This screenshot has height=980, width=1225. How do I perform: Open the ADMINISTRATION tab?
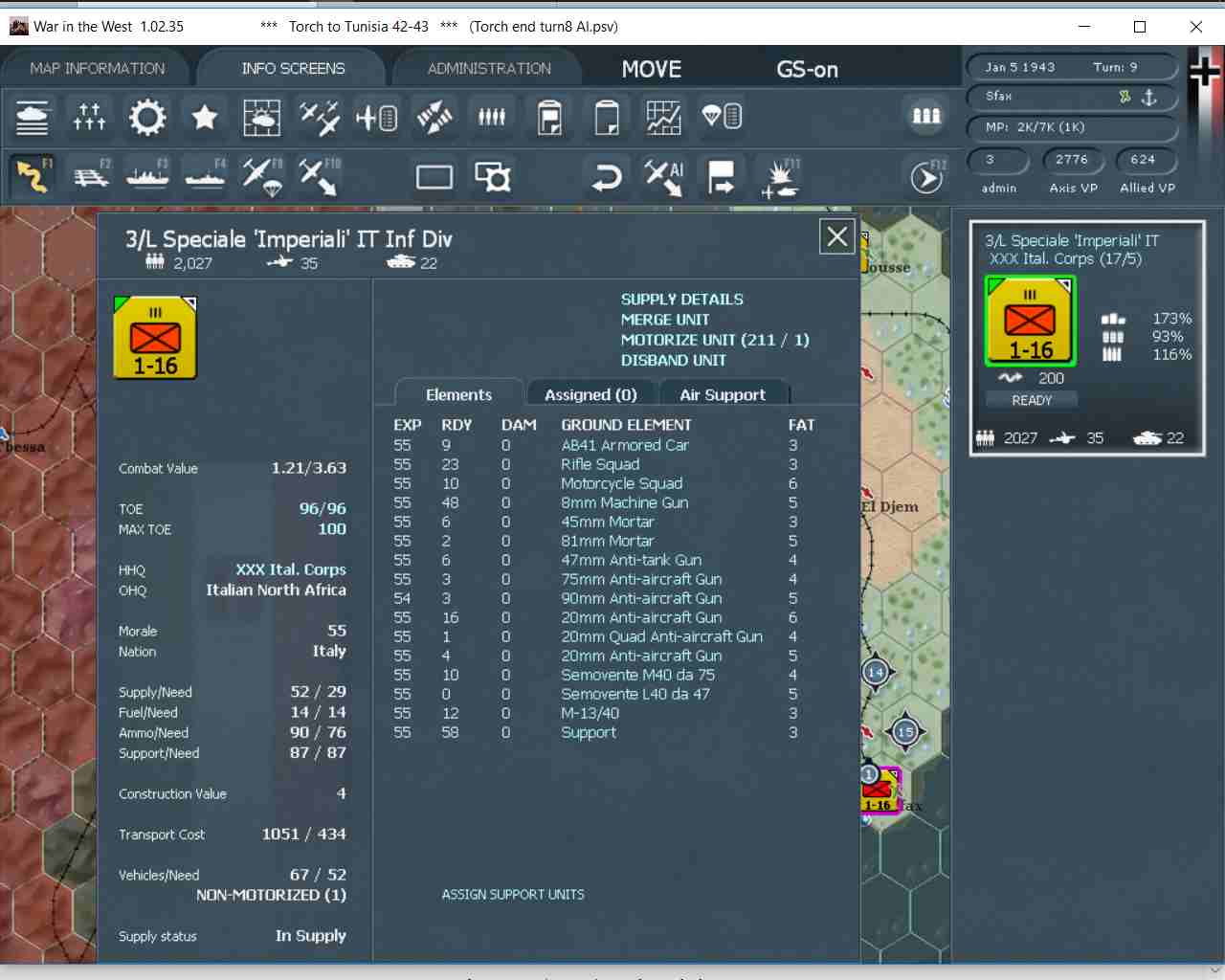coord(489,69)
